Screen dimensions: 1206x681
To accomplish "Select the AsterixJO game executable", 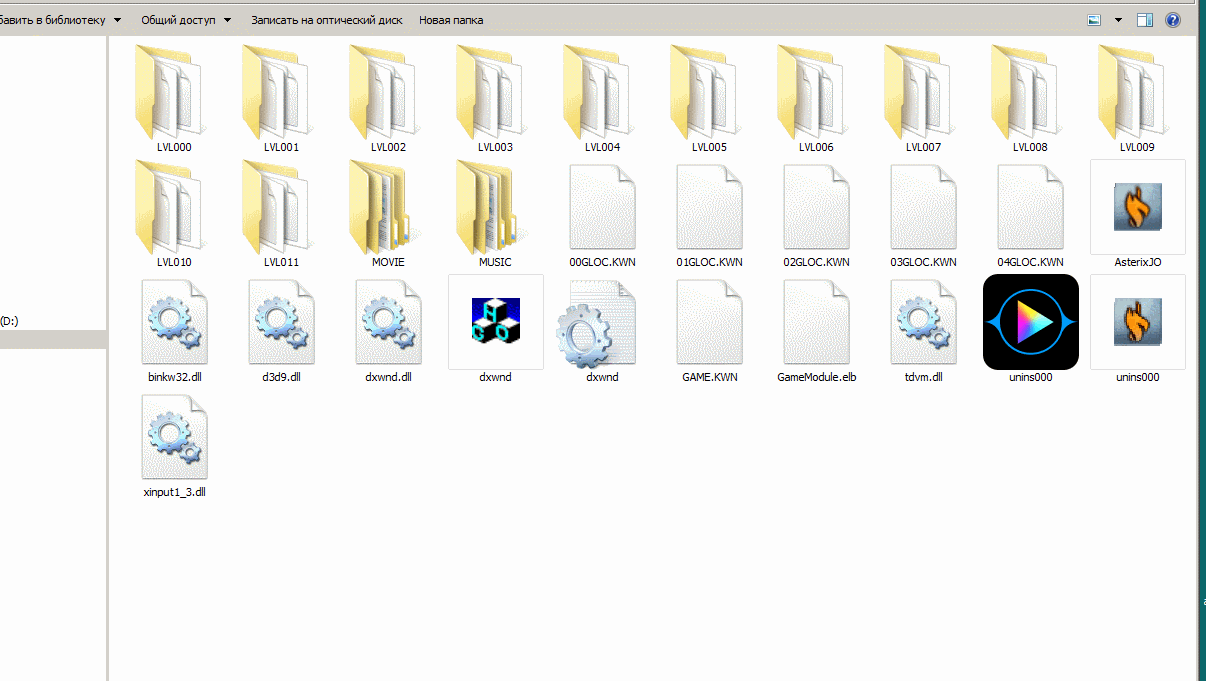I will [1137, 214].
